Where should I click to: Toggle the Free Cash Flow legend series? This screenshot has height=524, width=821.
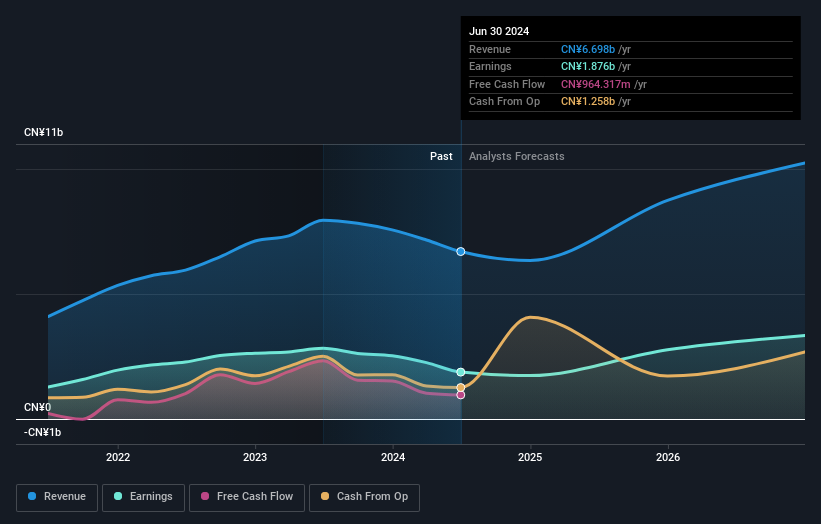(x=247, y=497)
